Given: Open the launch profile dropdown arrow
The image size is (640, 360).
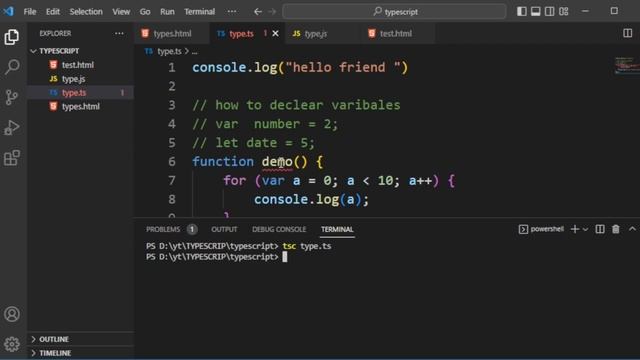Looking at the screenshot, I should point(585,229).
